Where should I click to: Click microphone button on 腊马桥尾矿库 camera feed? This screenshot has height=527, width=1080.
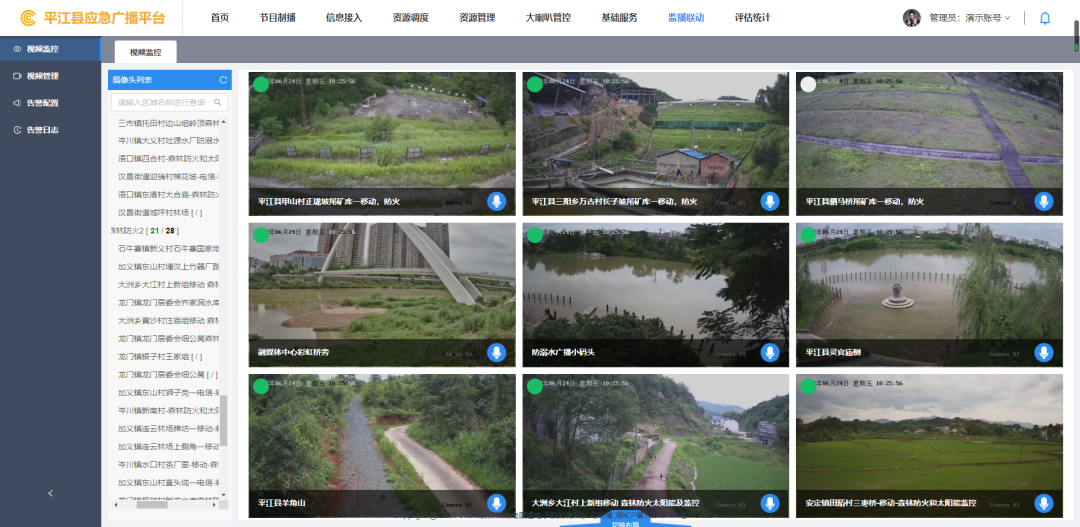coord(1044,201)
